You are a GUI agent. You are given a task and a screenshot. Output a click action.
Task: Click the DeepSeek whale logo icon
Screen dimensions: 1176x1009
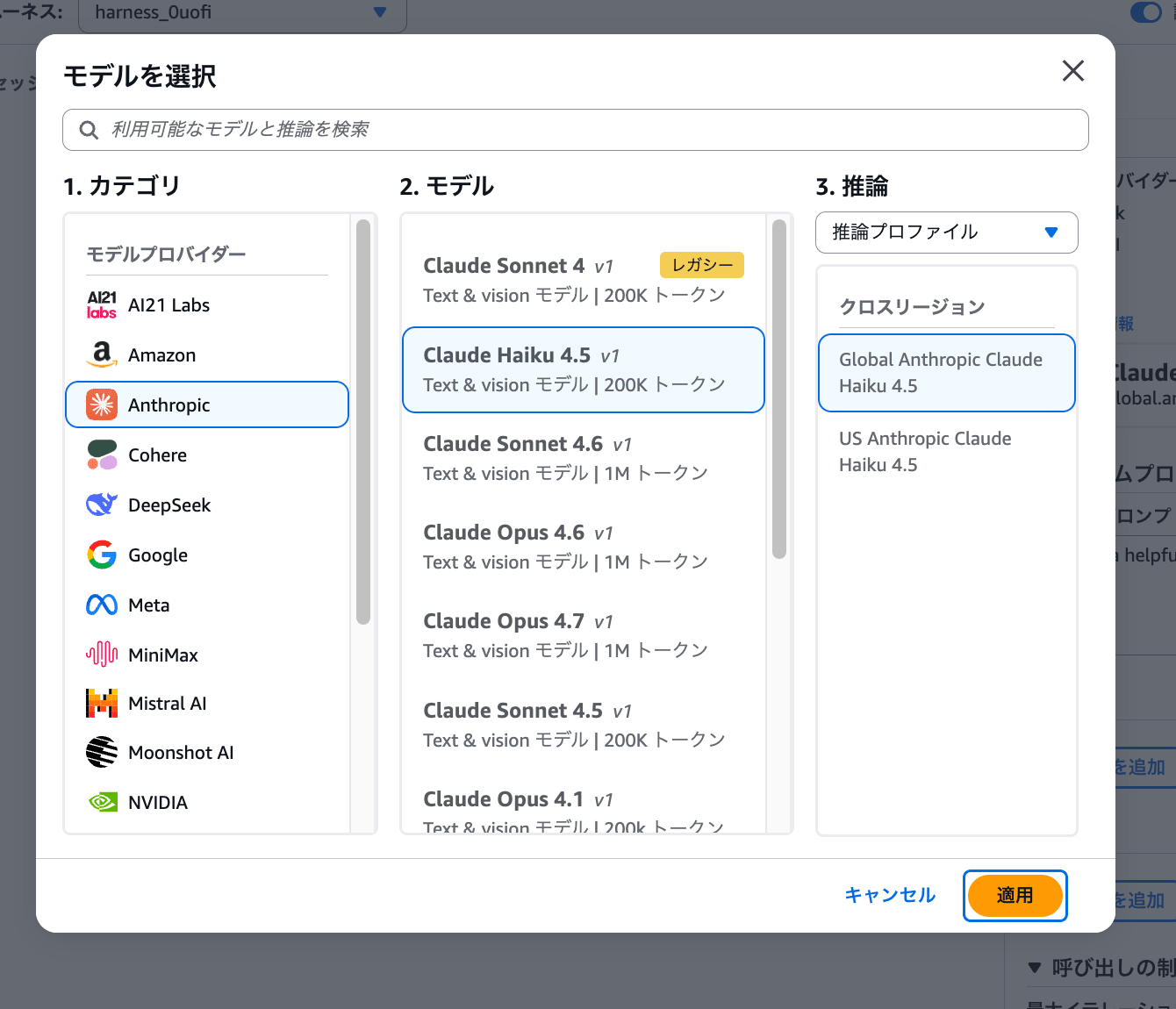point(102,504)
